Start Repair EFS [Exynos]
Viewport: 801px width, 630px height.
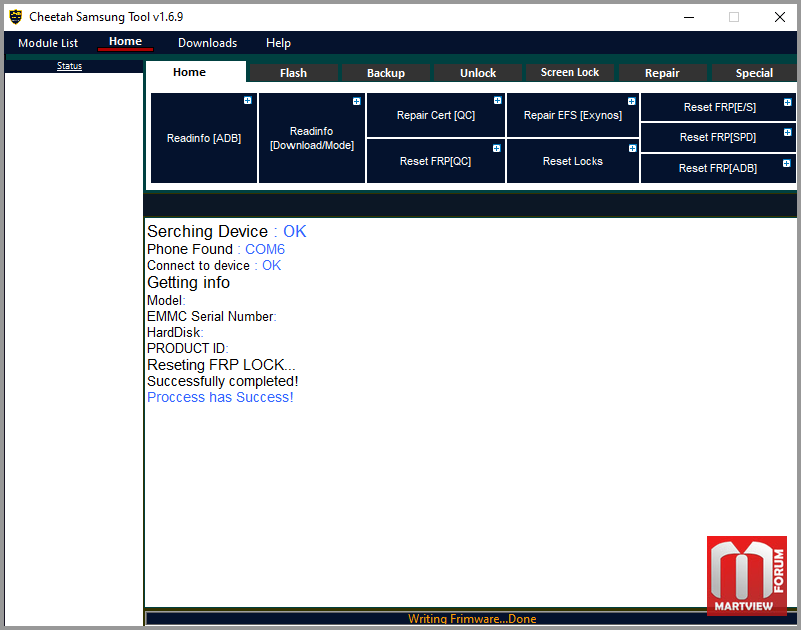point(573,115)
